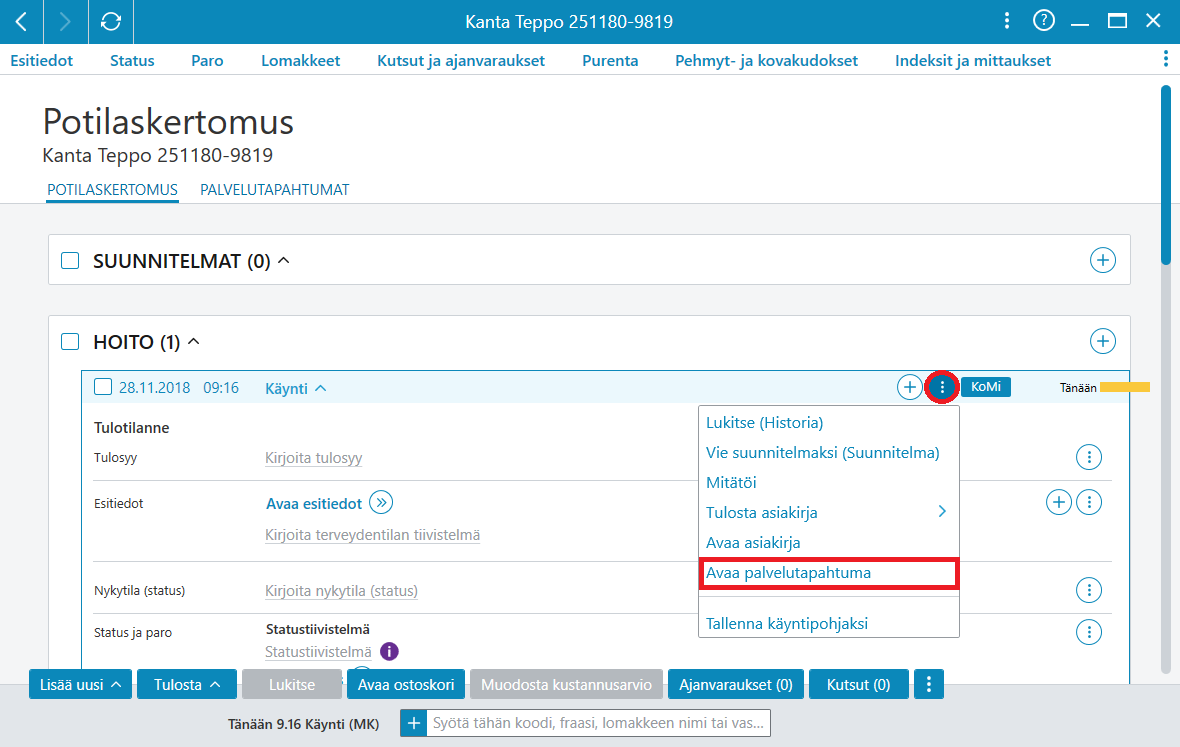Open three-dot menu on Tulosyy row
The image size is (1180, 747).
coord(1089,457)
